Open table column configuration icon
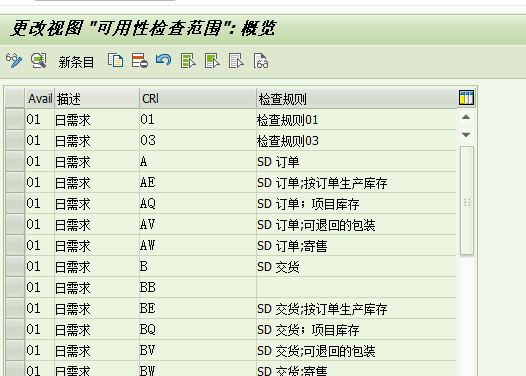 tap(466, 98)
